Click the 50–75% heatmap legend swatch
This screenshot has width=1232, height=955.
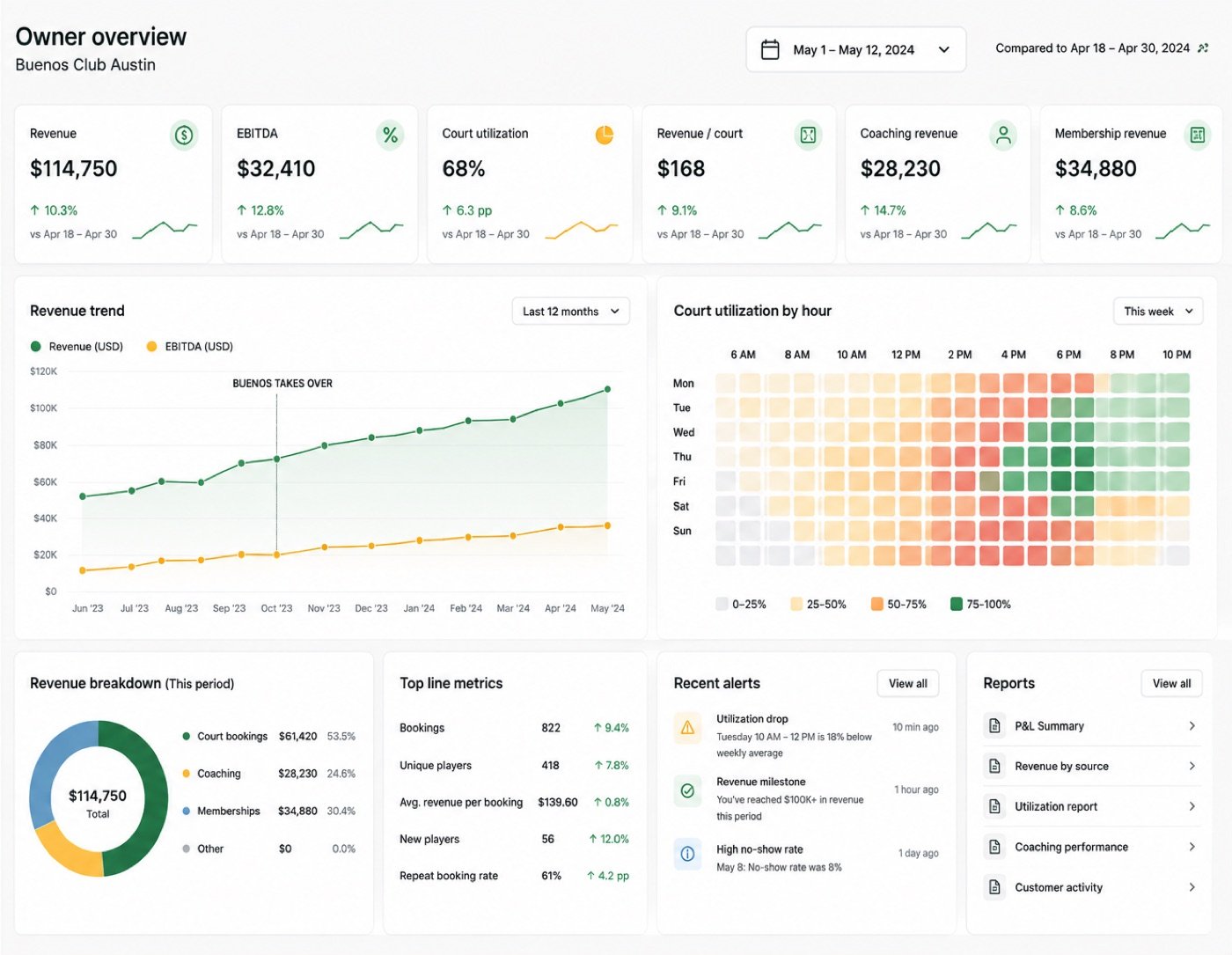pyautogui.click(x=876, y=604)
